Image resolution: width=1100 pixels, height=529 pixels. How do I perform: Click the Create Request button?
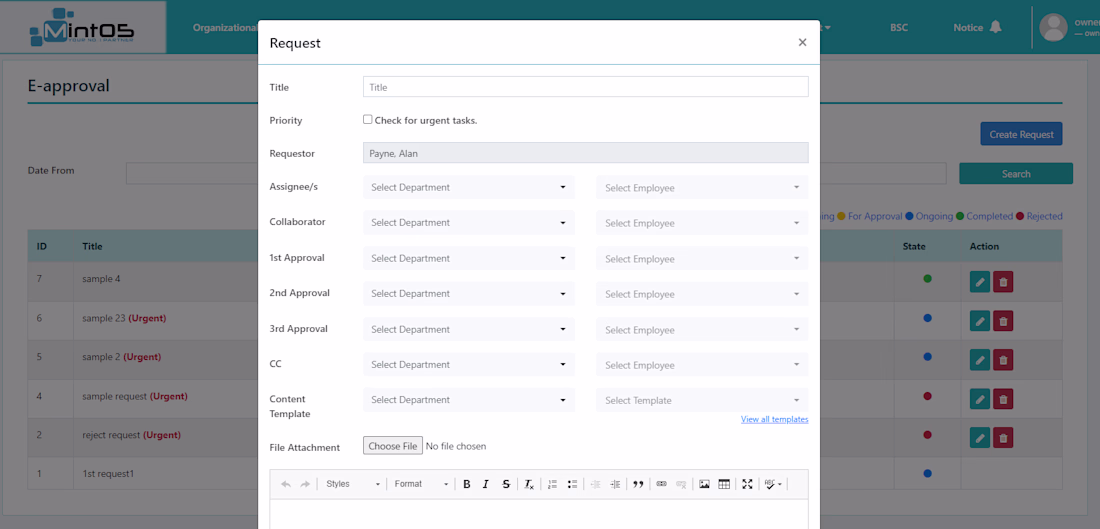coord(1021,134)
